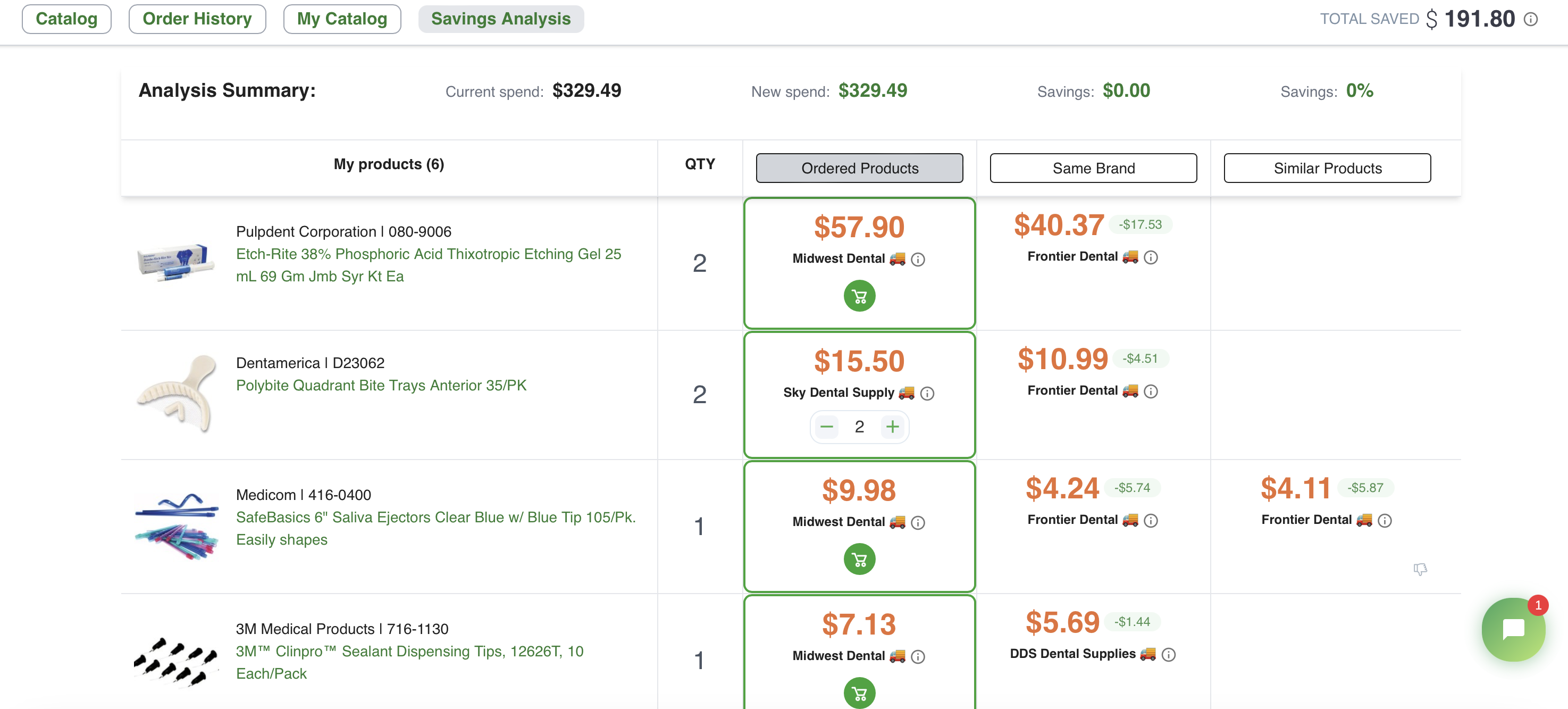
Task: Open the Catalog tab
Action: coord(66,19)
